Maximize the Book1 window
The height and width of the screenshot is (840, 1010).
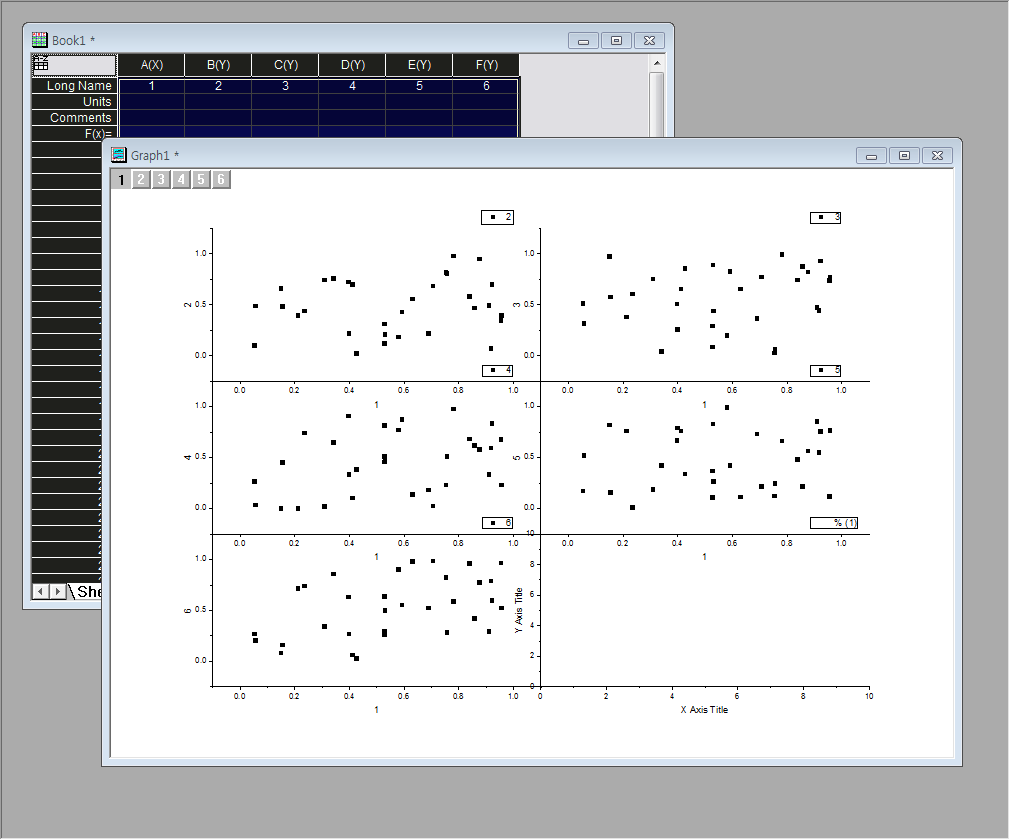coord(616,41)
